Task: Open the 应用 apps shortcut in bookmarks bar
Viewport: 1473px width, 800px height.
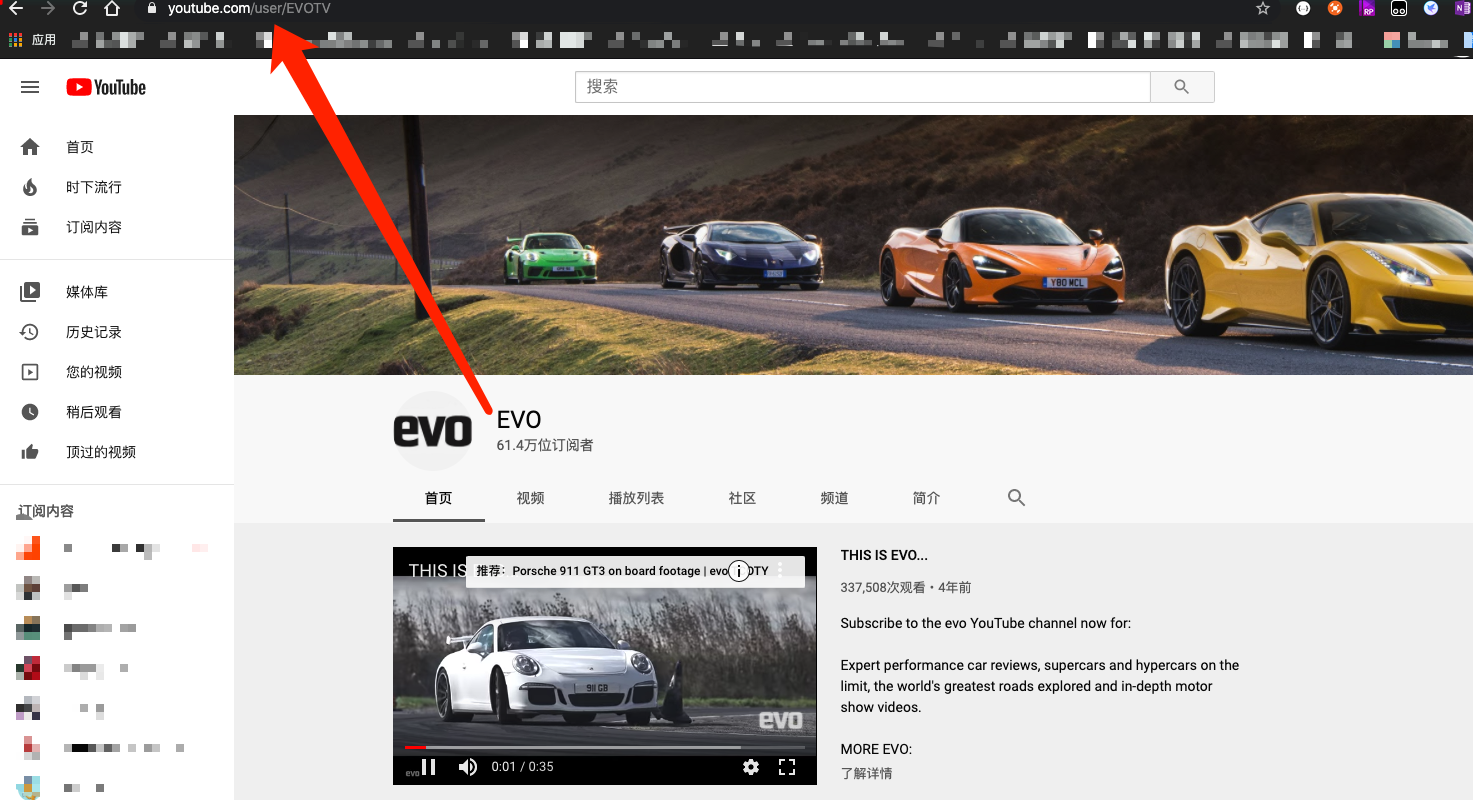Action: tap(33, 40)
